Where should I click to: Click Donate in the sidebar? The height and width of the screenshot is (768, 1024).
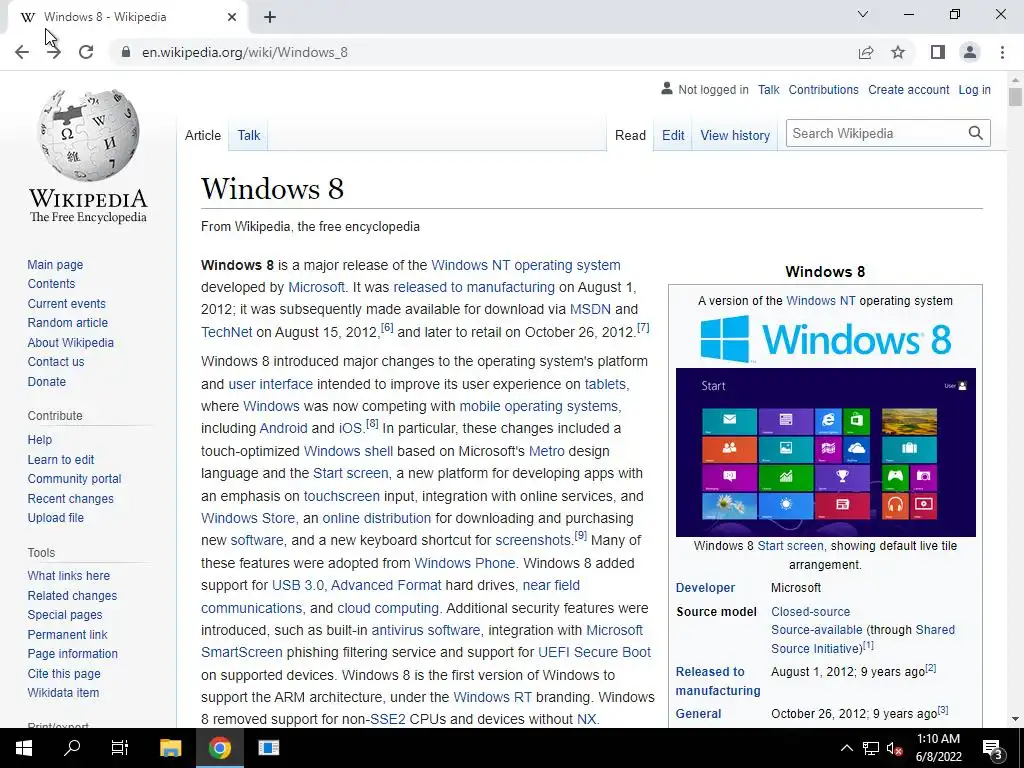tap(46, 381)
